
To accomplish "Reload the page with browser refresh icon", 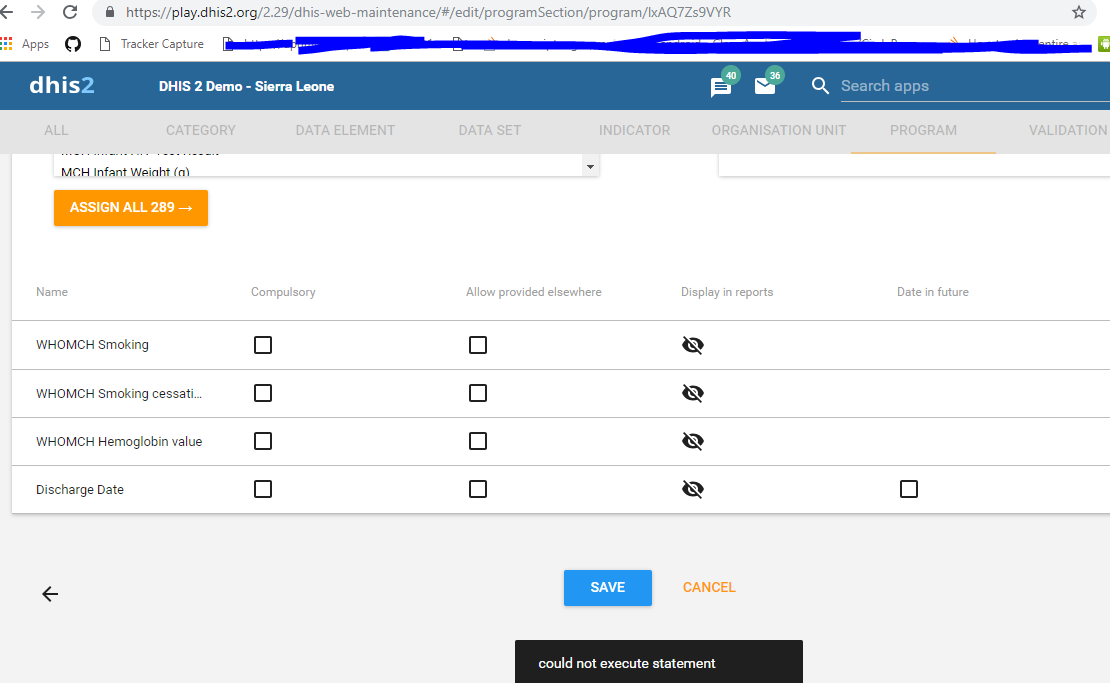I will pyautogui.click(x=70, y=13).
